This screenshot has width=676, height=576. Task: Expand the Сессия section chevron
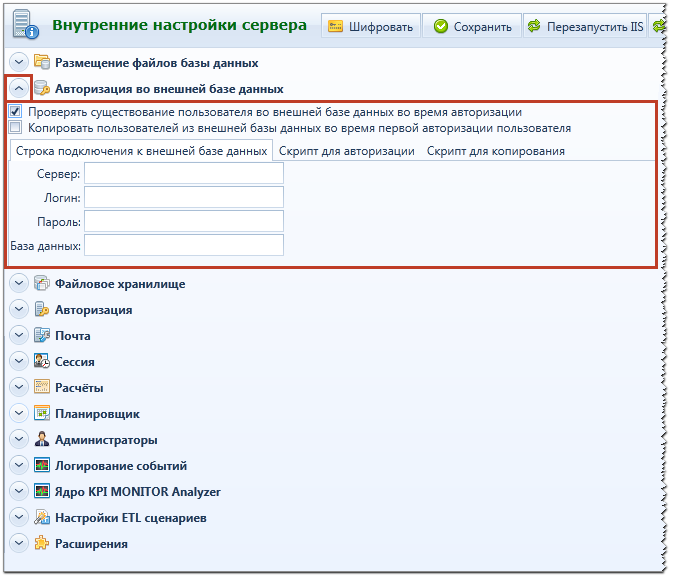19,361
